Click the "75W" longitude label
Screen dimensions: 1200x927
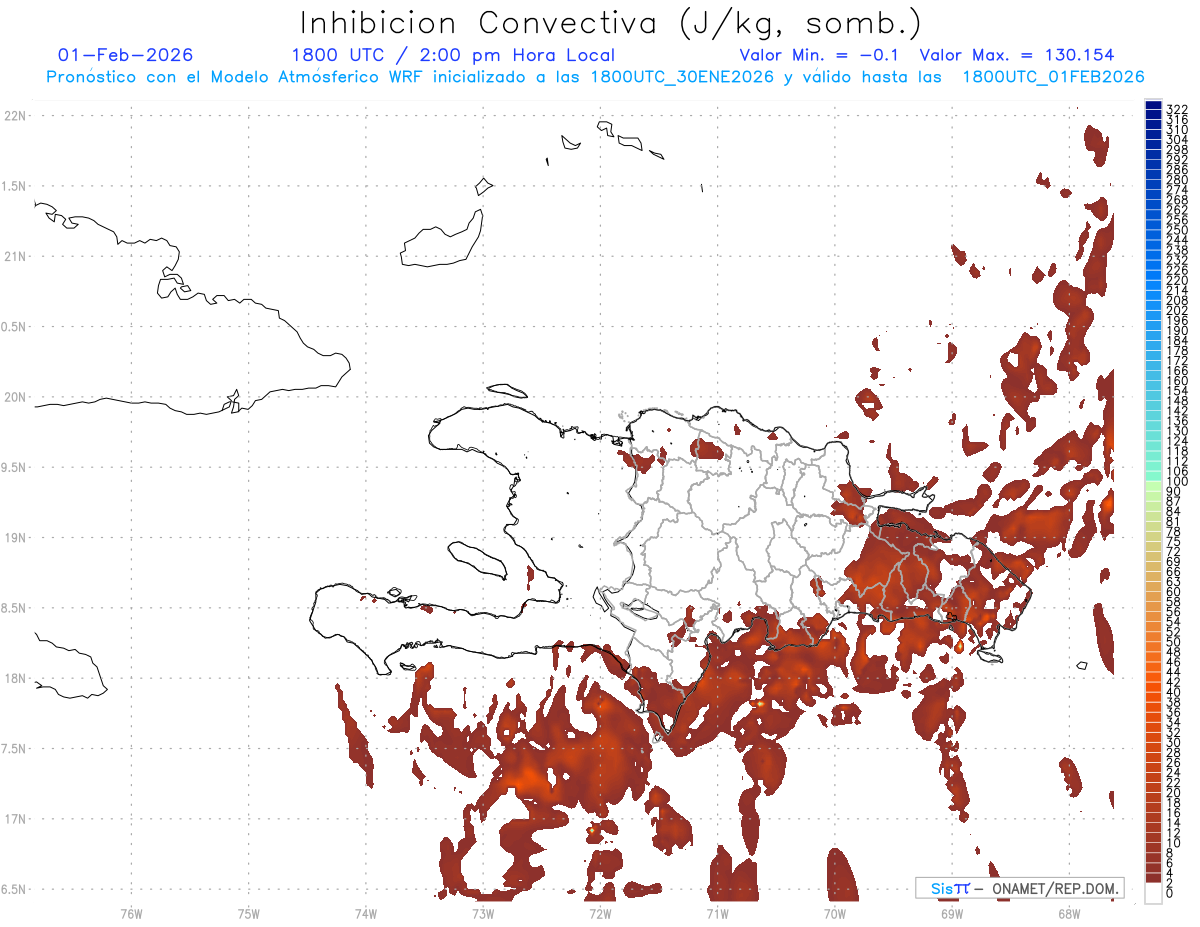coord(248,913)
